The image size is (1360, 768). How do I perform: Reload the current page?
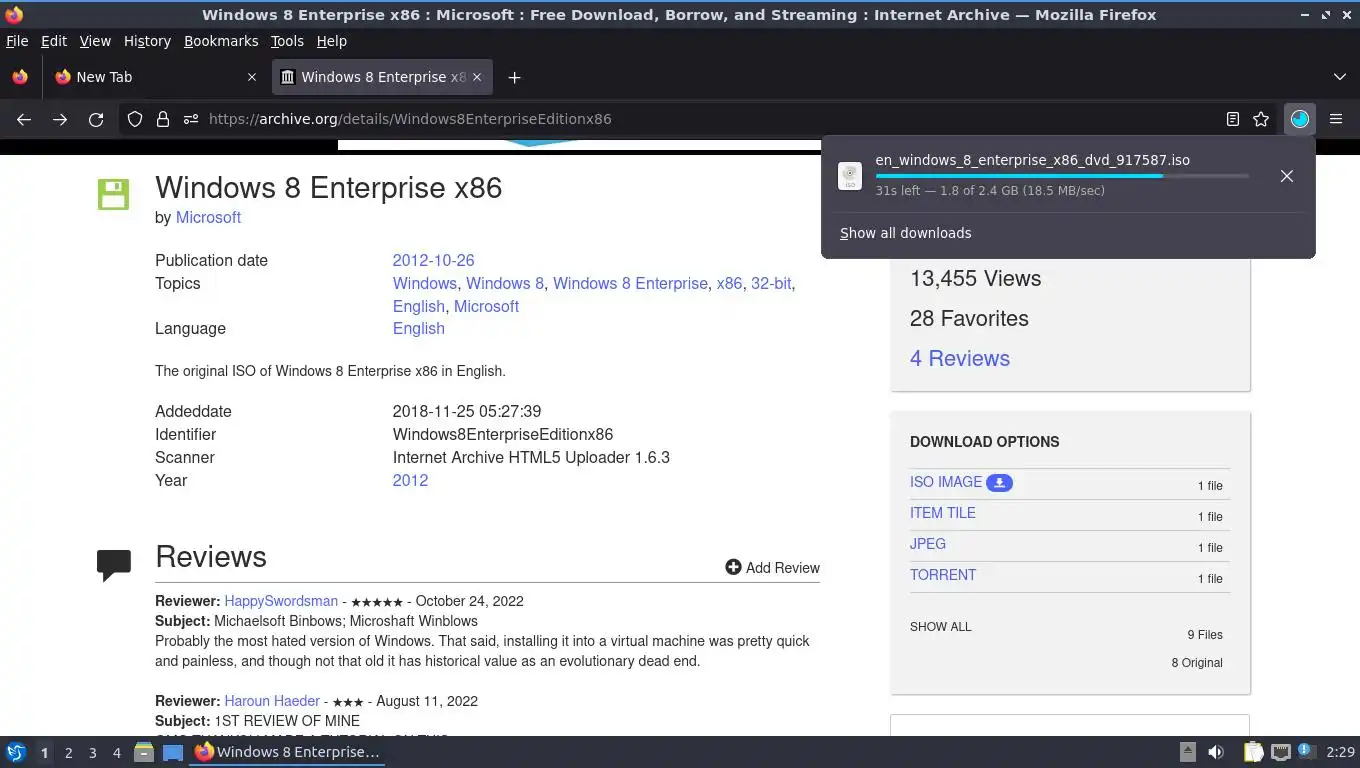96,119
